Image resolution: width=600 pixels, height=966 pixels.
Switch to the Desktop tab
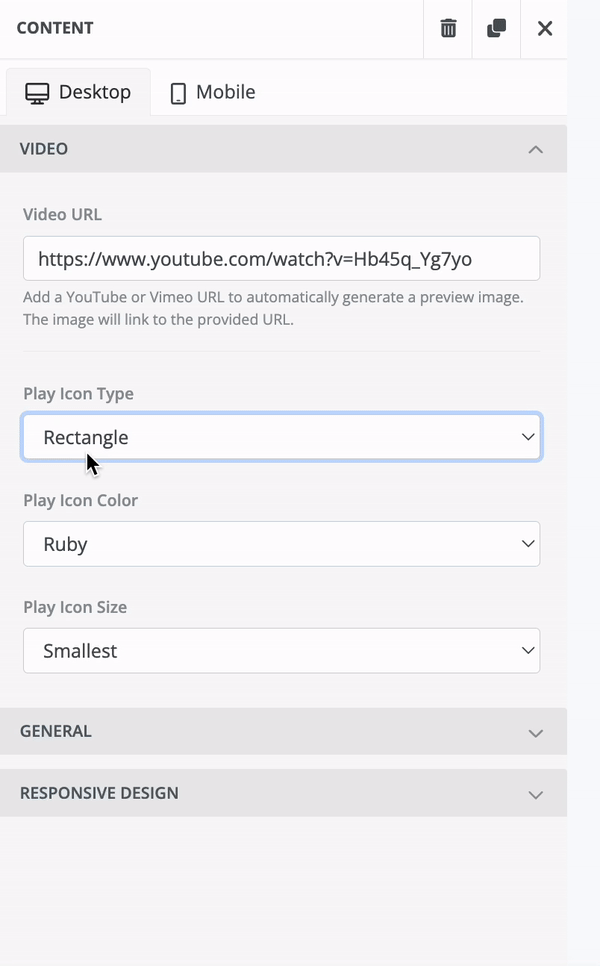[x=78, y=92]
